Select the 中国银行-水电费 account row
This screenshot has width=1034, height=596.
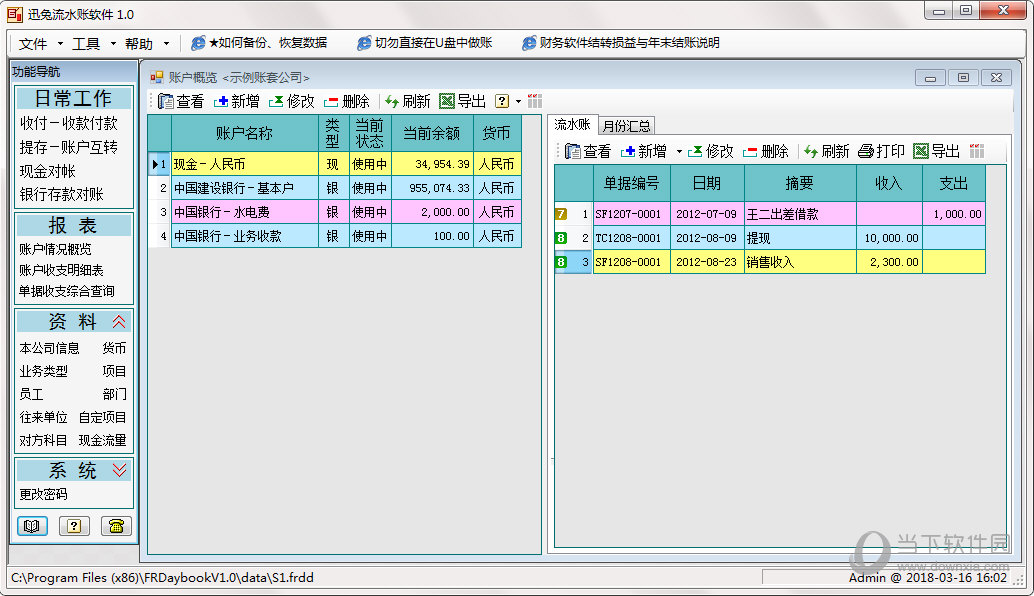(x=335, y=212)
